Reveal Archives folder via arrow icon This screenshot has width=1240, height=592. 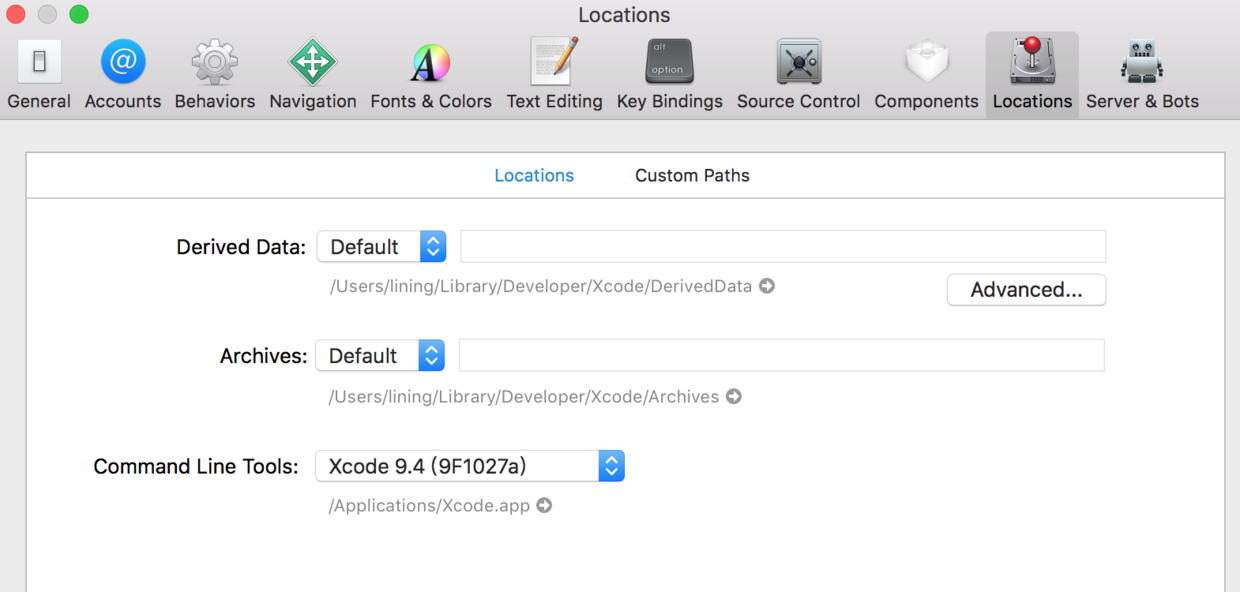tap(734, 397)
